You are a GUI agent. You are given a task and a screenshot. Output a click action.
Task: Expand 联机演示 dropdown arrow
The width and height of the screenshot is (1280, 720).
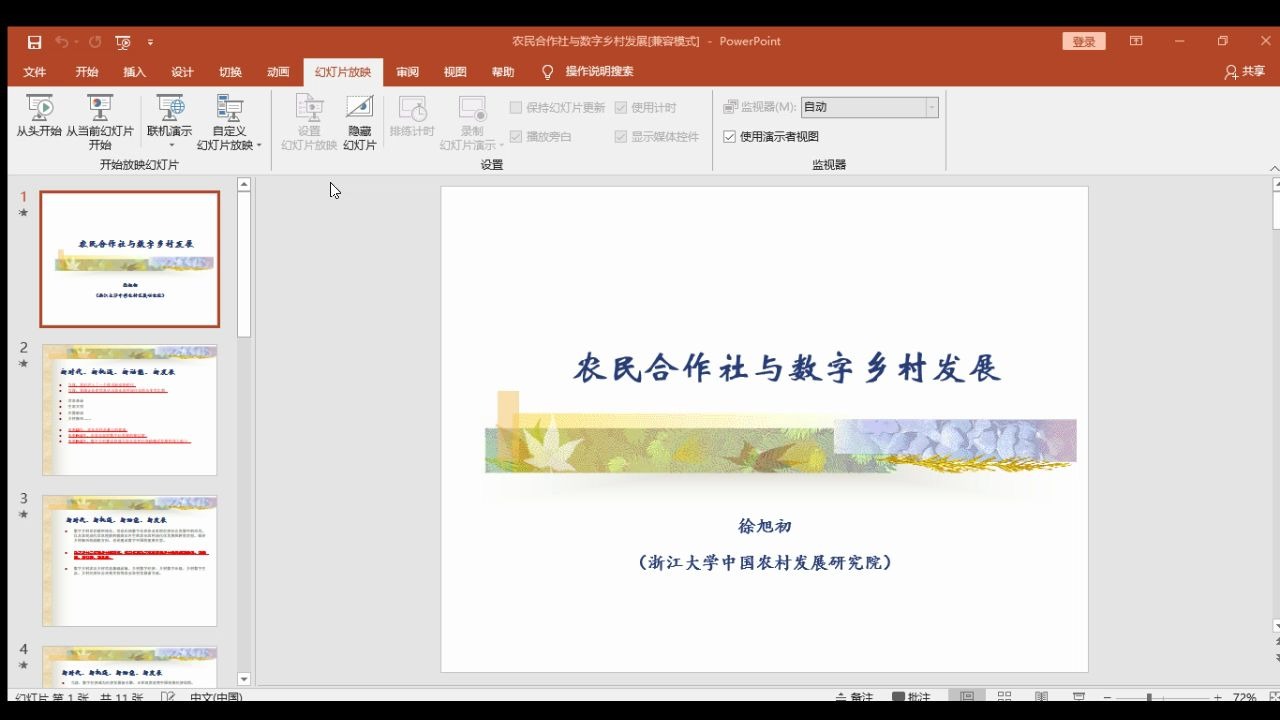(170, 146)
